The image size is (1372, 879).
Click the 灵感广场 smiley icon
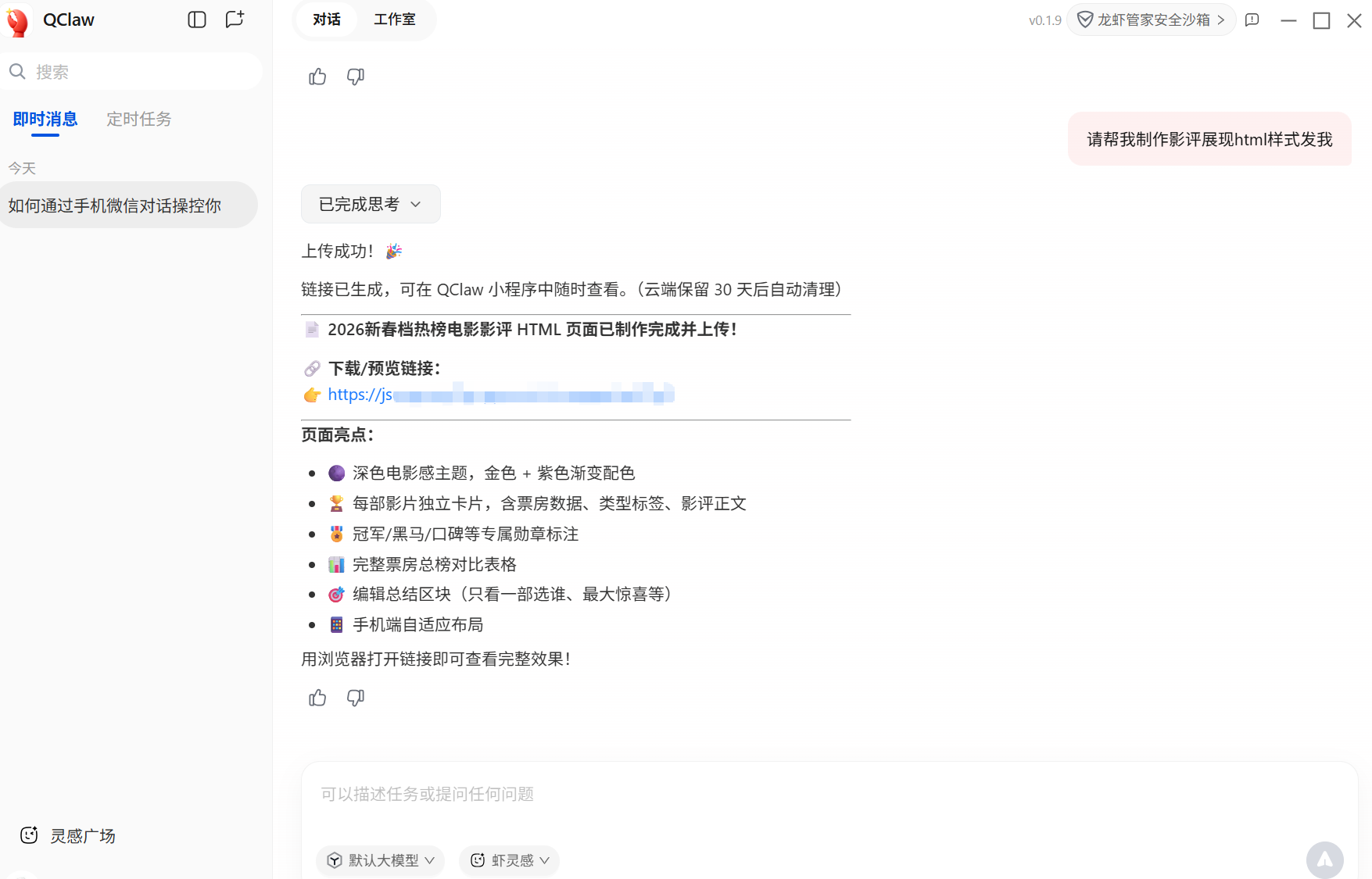pos(29,835)
